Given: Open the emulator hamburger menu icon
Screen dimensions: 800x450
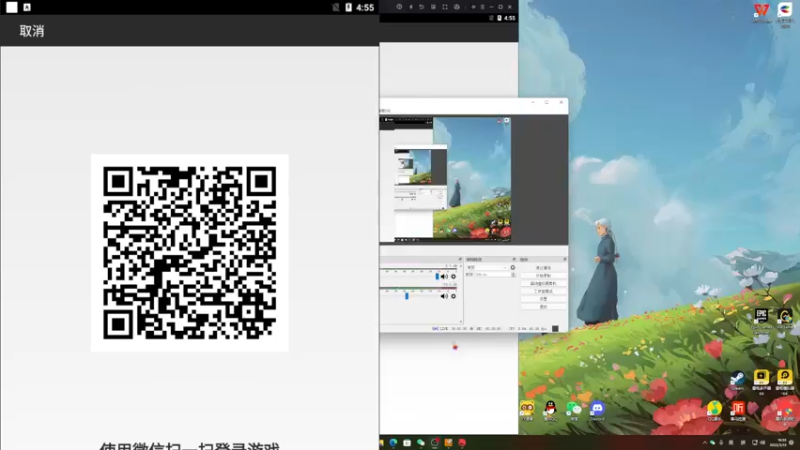Looking at the screenshot, I should [x=482, y=7].
